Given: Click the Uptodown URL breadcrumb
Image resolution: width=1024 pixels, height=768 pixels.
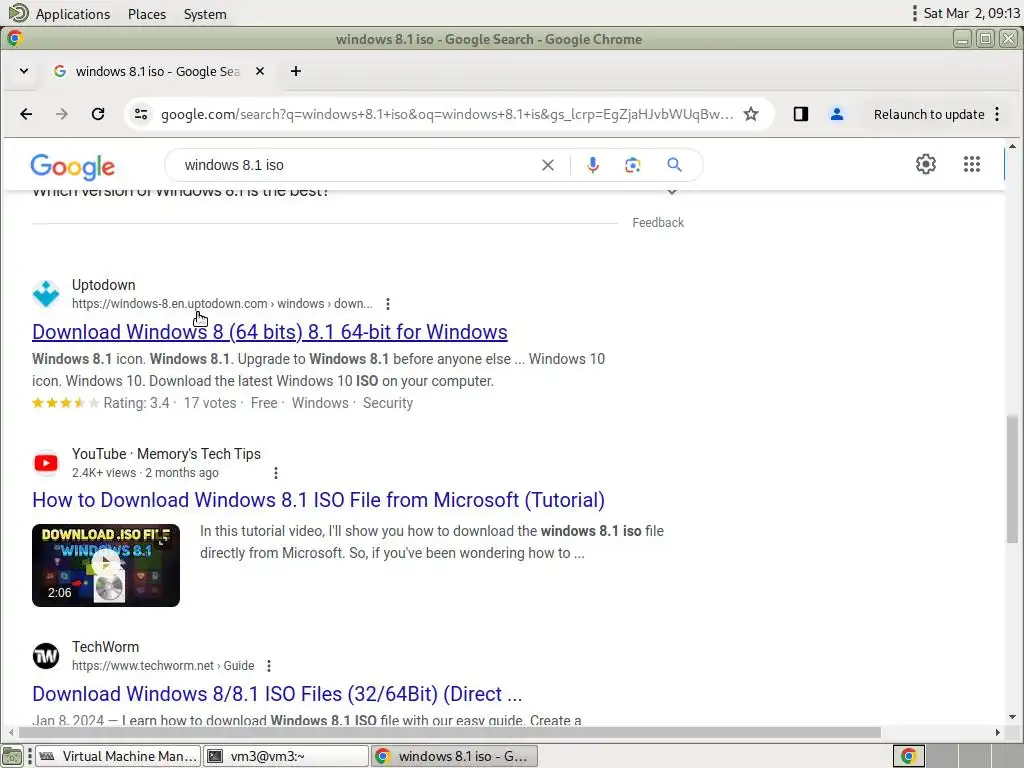Looking at the screenshot, I should (222, 304).
